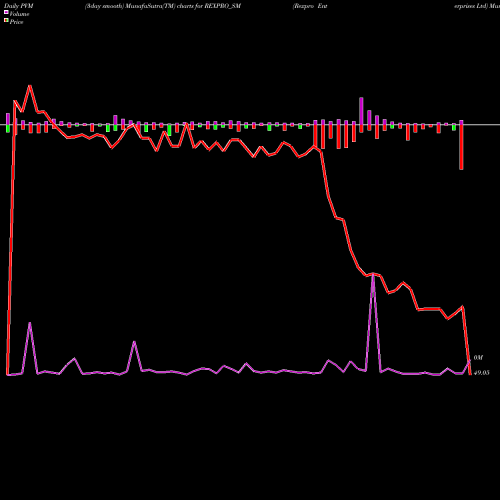Screen dimensions: 500x500
Task: Select the Volume legend label
Action: 19,14
